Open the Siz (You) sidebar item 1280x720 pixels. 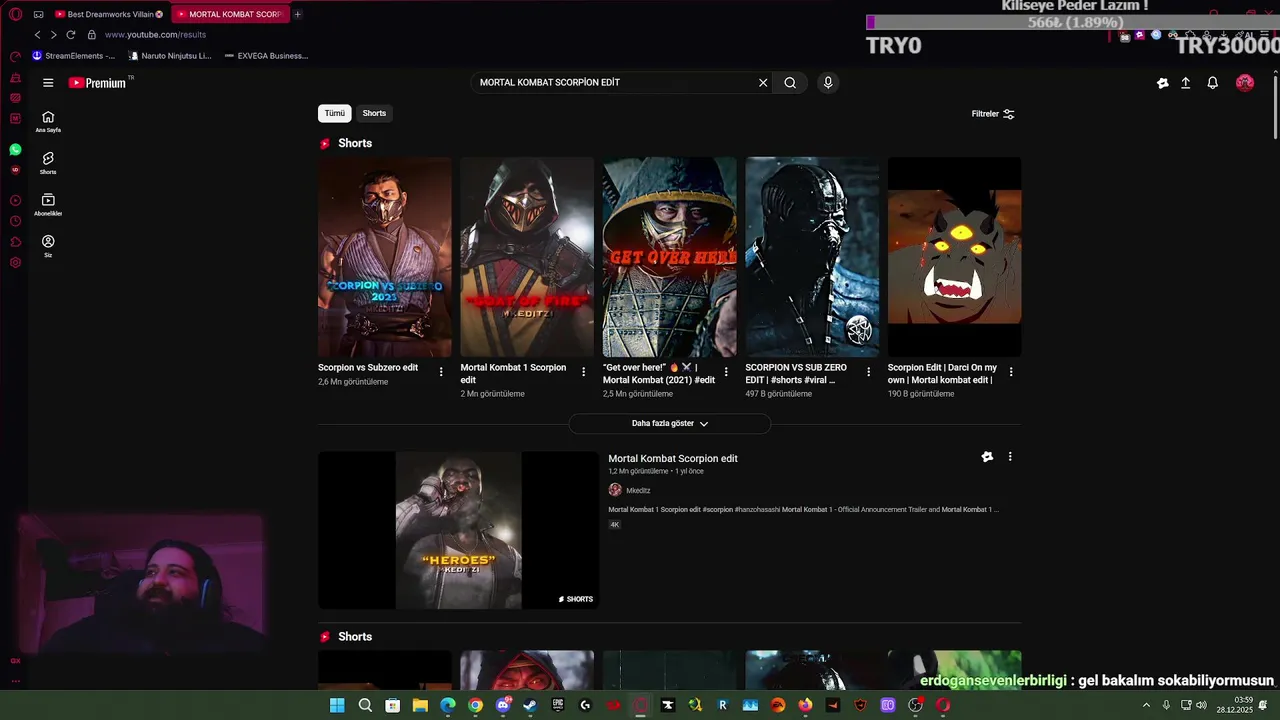point(48,246)
